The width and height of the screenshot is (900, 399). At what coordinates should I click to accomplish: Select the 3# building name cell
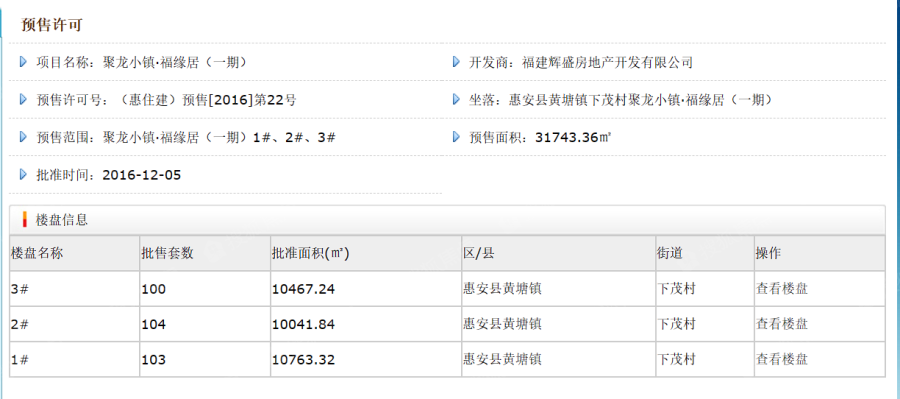75,289
